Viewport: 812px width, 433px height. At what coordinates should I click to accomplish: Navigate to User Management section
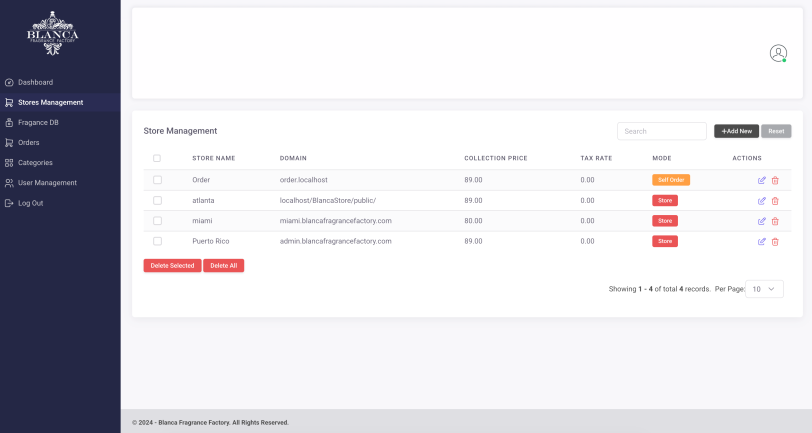(47, 183)
